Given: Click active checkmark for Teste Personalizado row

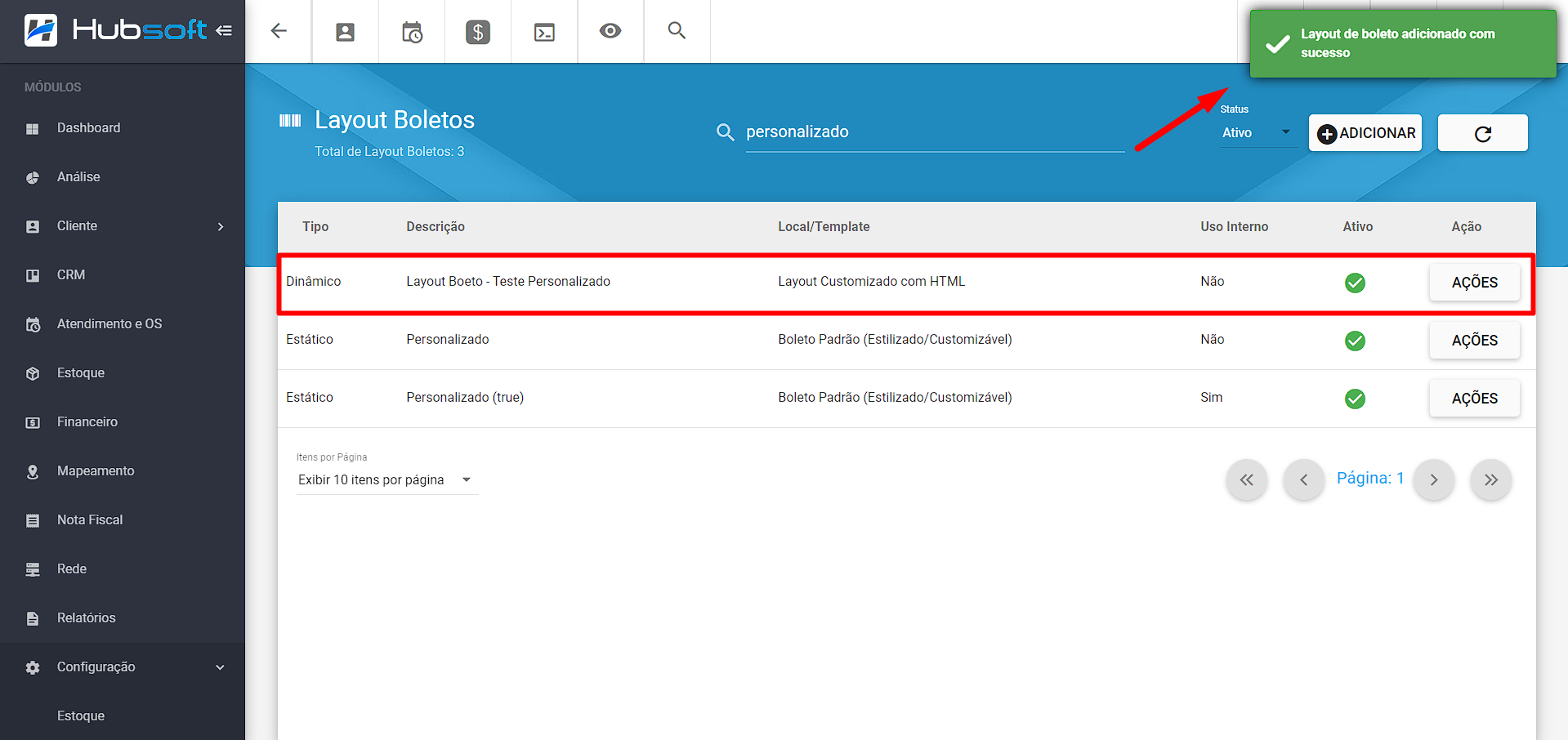Looking at the screenshot, I should (x=1355, y=283).
